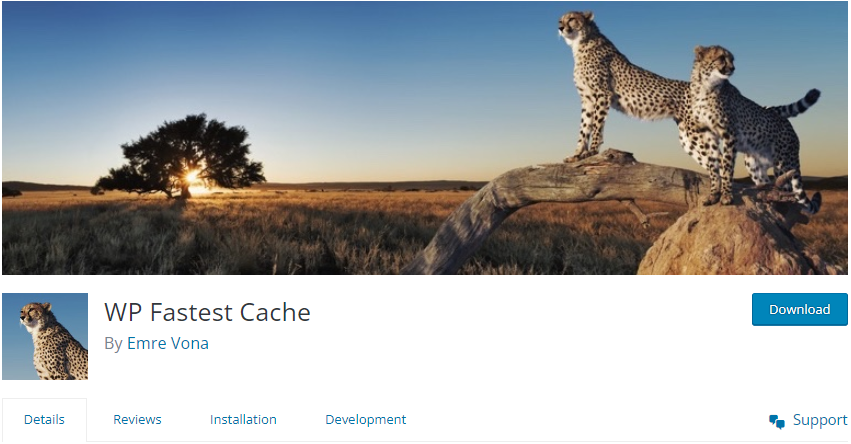Open the Installation tab
The width and height of the screenshot is (851, 444).
click(x=243, y=420)
